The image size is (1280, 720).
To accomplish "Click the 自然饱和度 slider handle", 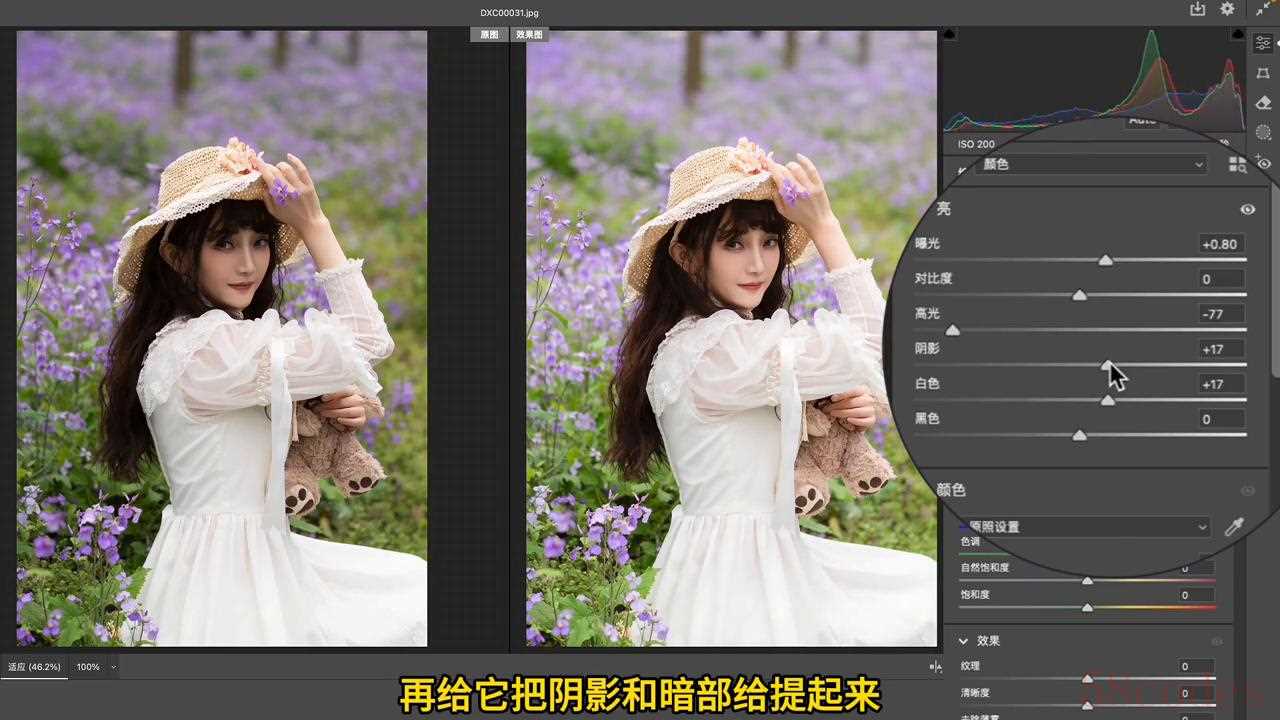I will 1087,581.
